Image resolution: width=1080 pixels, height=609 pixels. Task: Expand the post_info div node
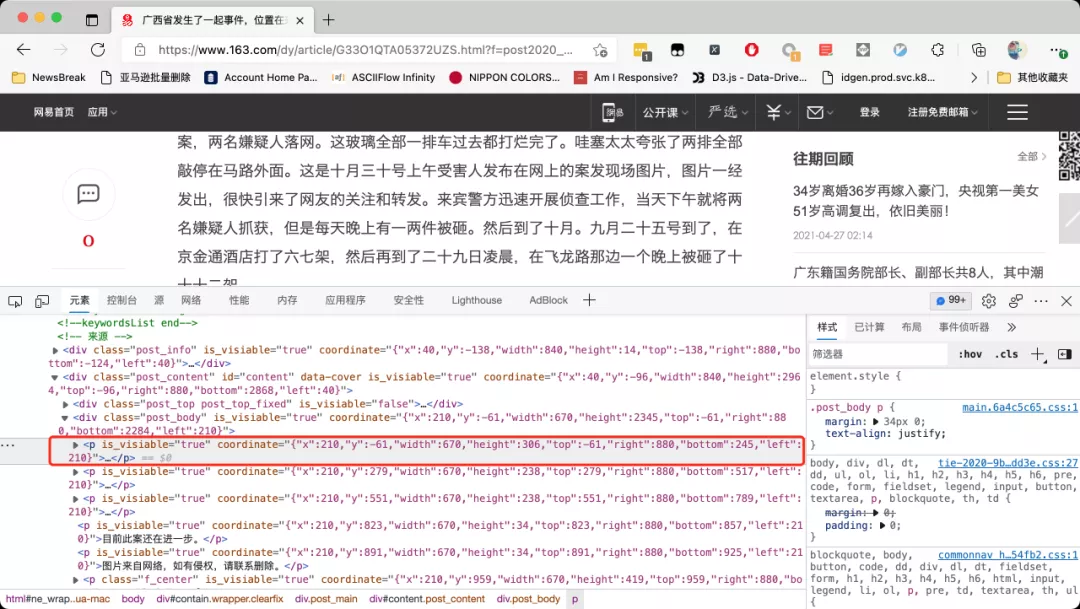55,350
